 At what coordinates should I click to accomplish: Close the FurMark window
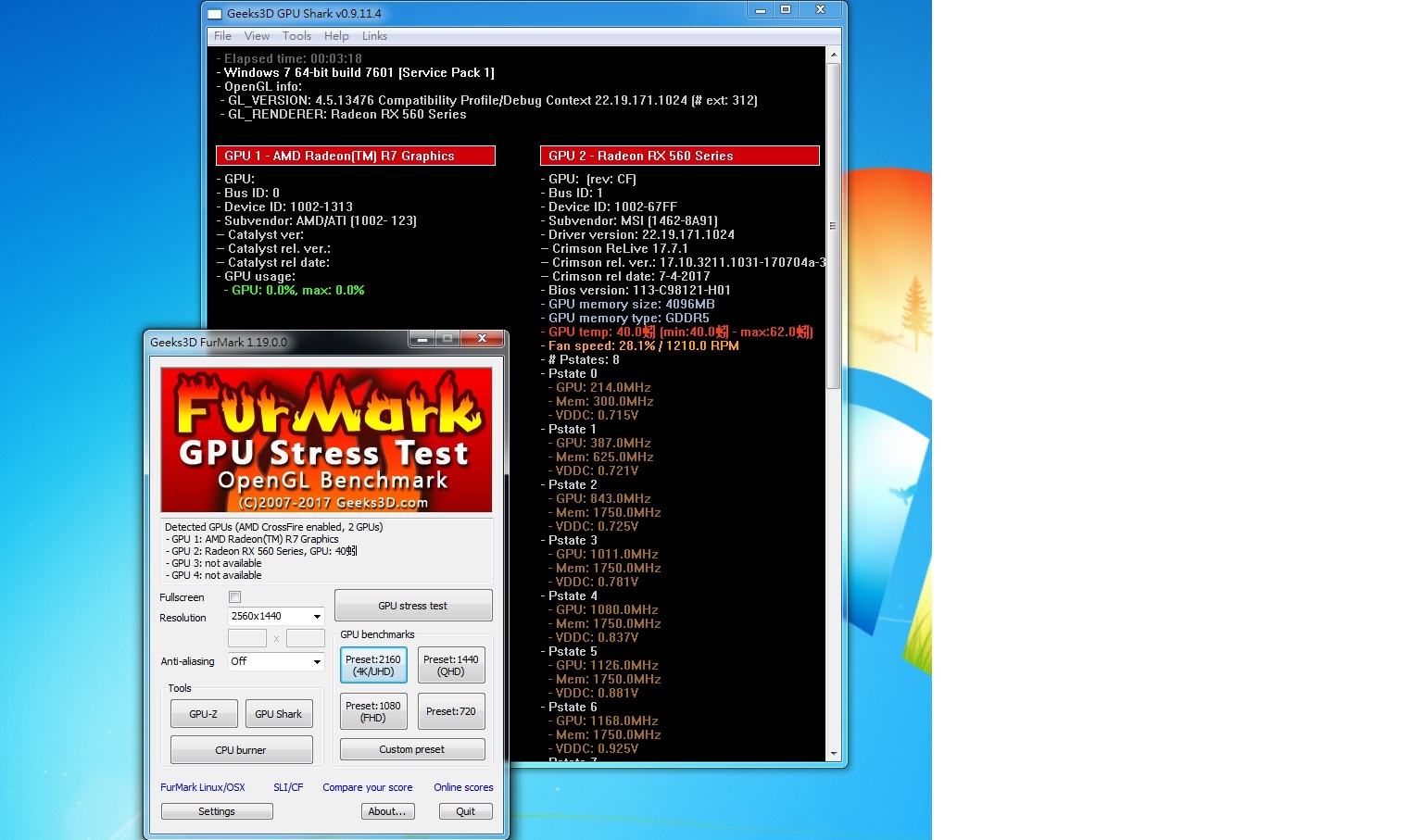click(482, 339)
